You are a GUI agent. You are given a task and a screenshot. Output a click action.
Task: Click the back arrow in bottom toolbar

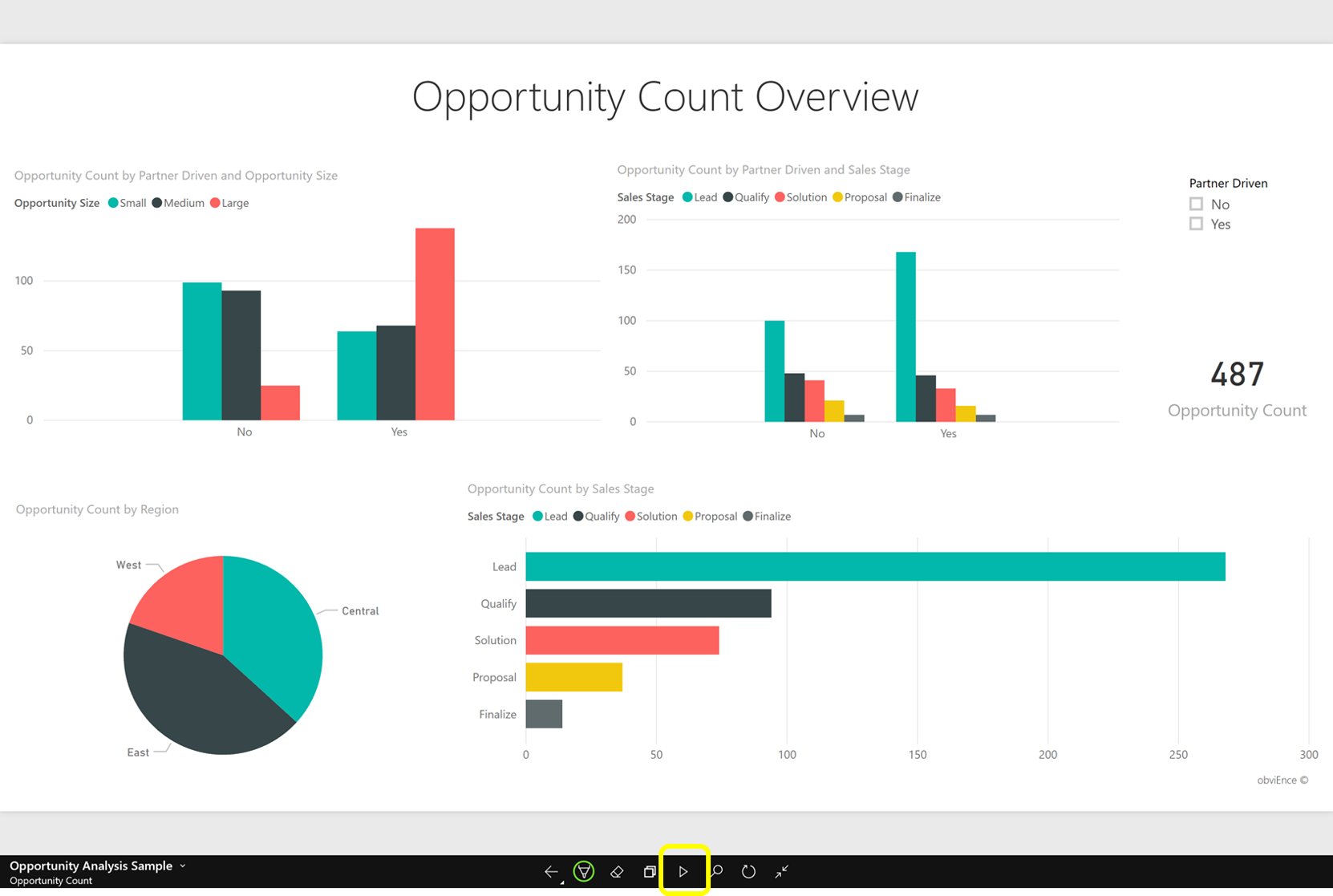tap(551, 872)
